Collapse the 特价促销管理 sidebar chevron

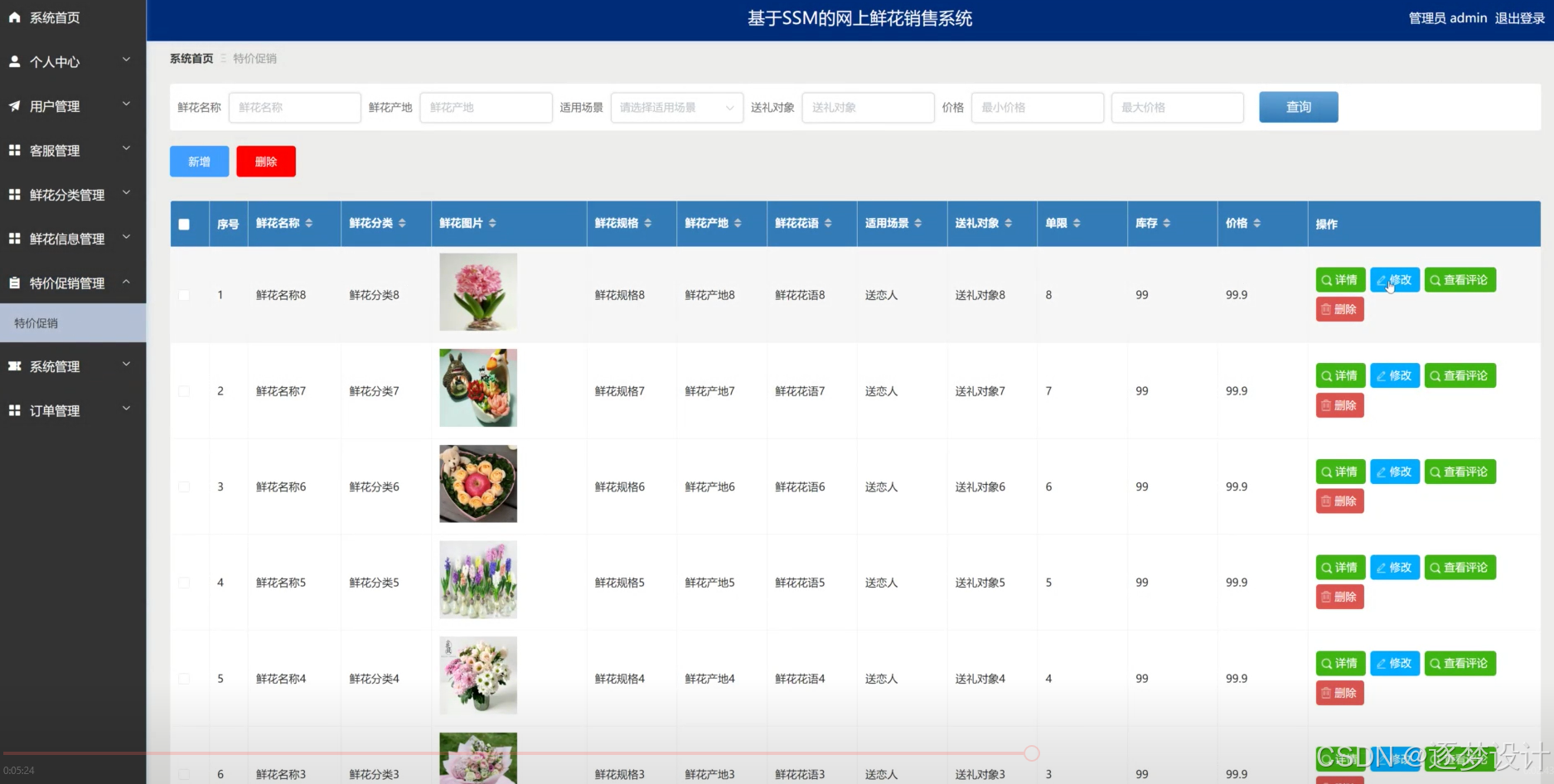pos(126,282)
